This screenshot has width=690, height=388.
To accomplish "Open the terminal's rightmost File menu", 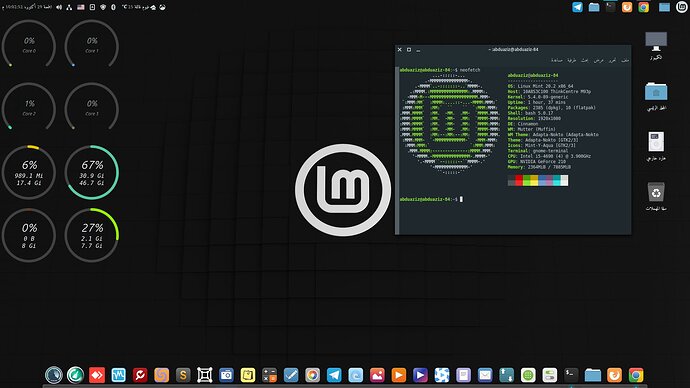I will click(x=625, y=60).
